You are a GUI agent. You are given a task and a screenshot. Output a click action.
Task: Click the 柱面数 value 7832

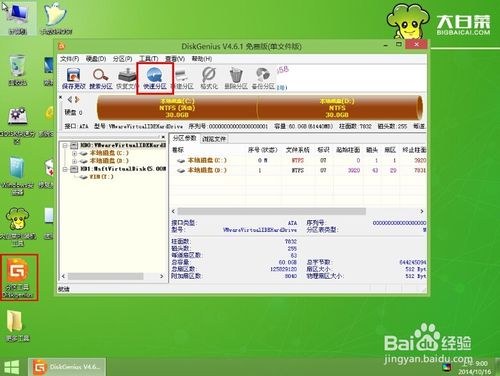point(291,241)
